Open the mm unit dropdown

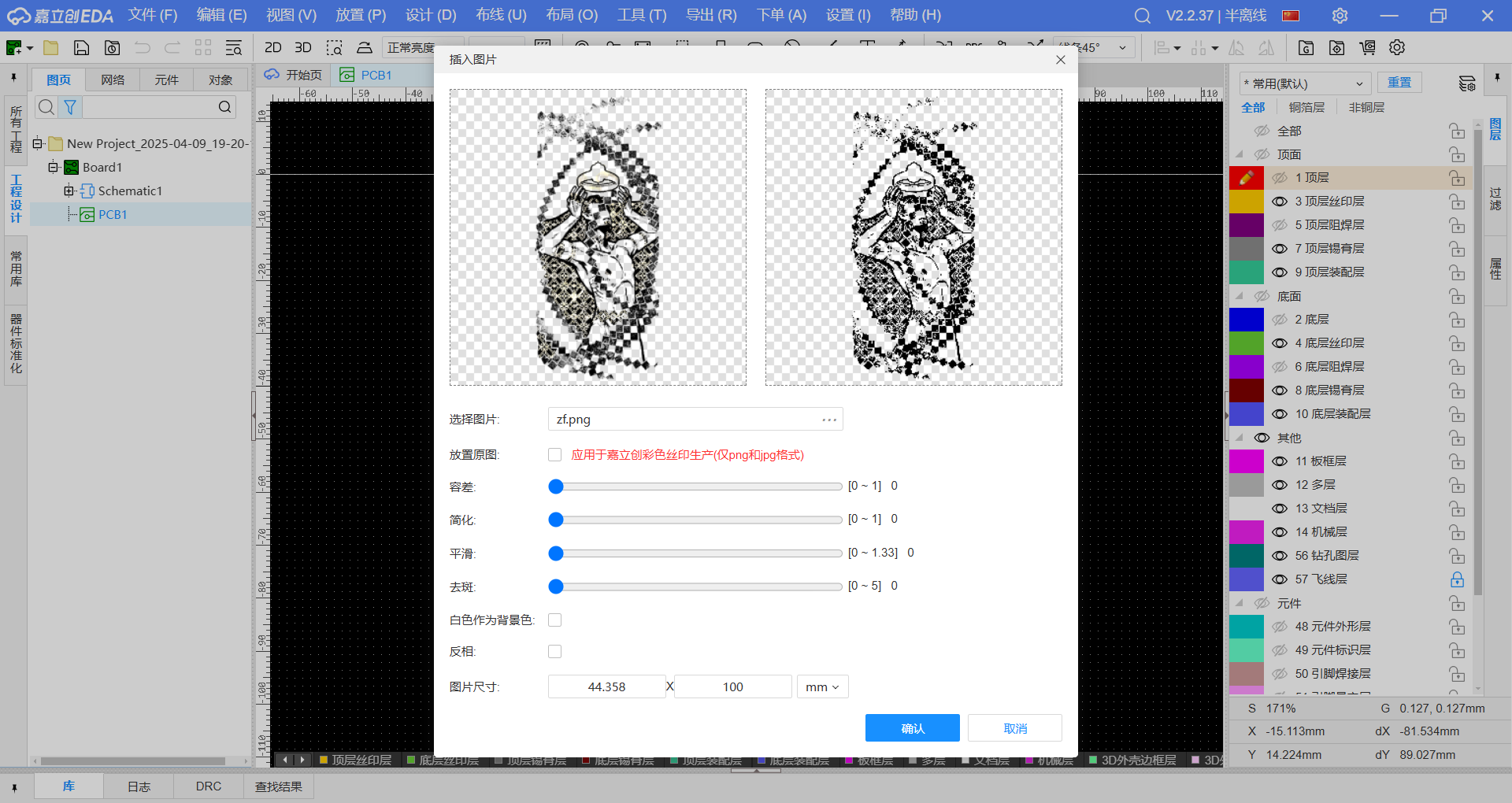click(822, 687)
